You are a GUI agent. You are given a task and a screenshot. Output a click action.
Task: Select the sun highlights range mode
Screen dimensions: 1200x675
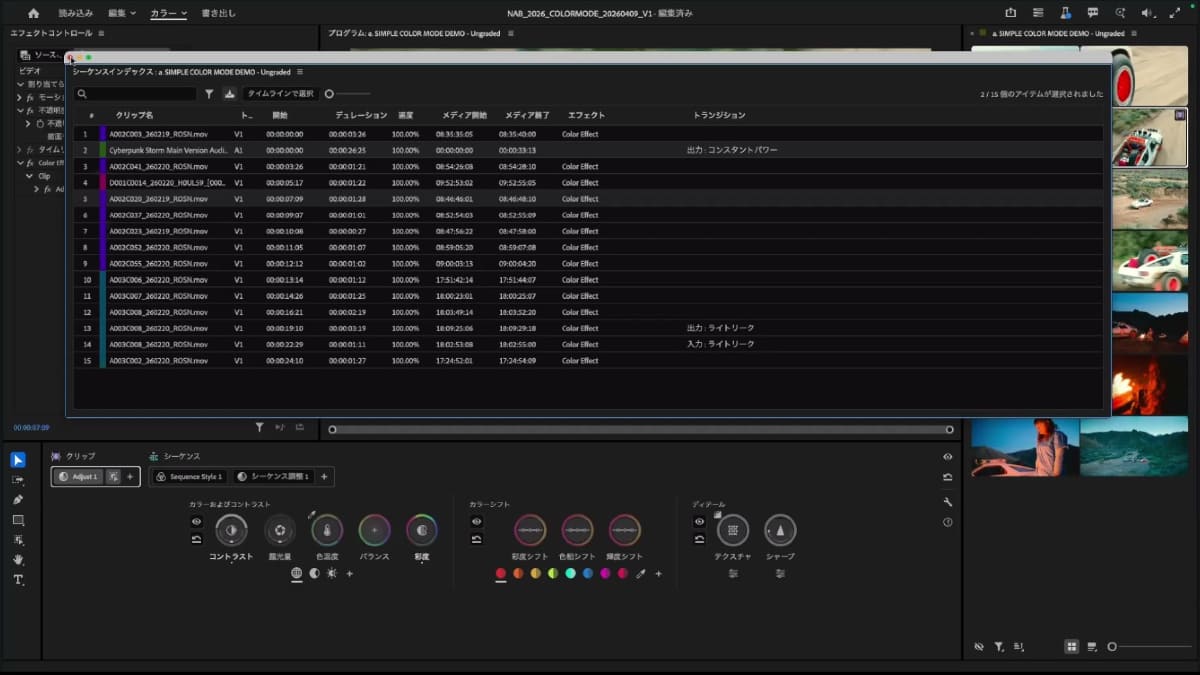[x=332, y=574]
